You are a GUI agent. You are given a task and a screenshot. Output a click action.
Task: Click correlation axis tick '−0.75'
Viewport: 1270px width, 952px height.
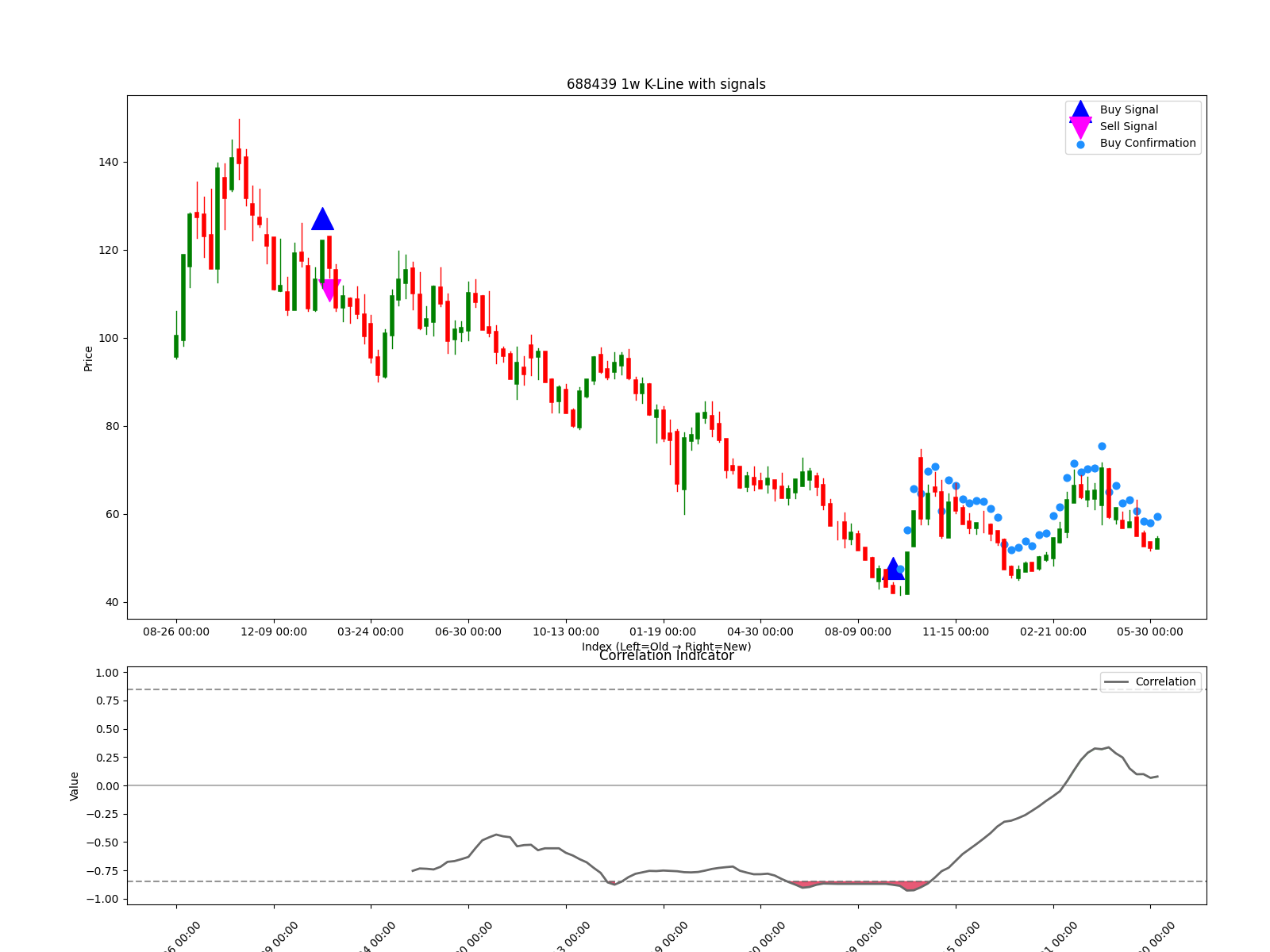tap(103, 871)
